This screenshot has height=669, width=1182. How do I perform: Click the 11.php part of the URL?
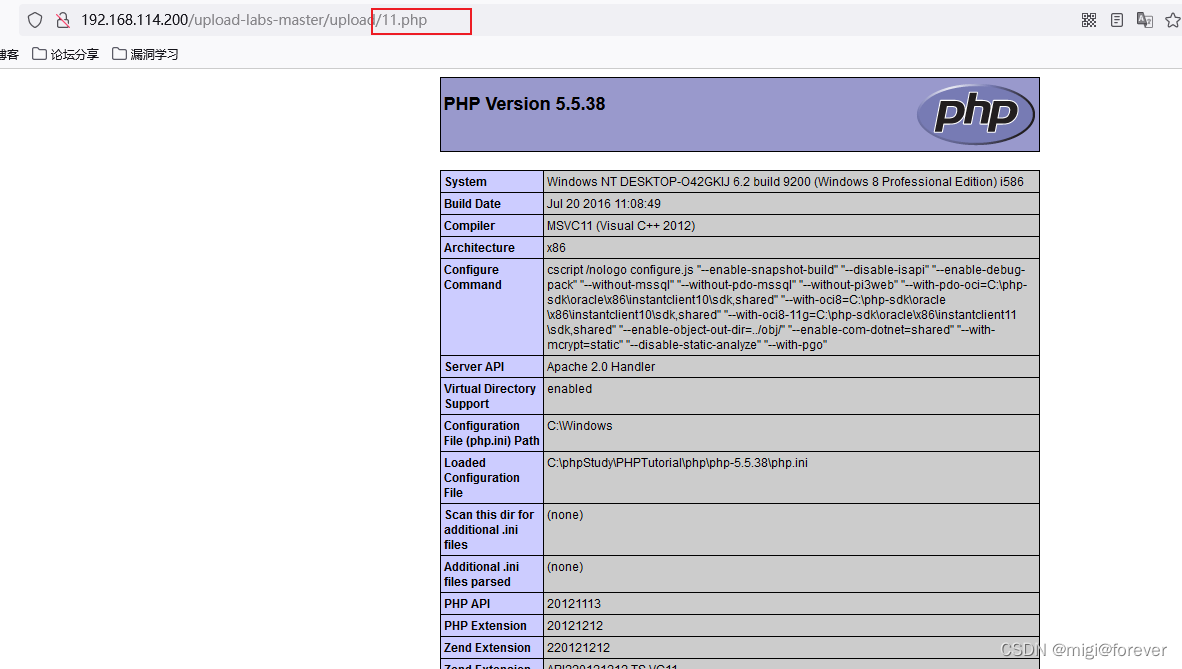click(x=403, y=20)
